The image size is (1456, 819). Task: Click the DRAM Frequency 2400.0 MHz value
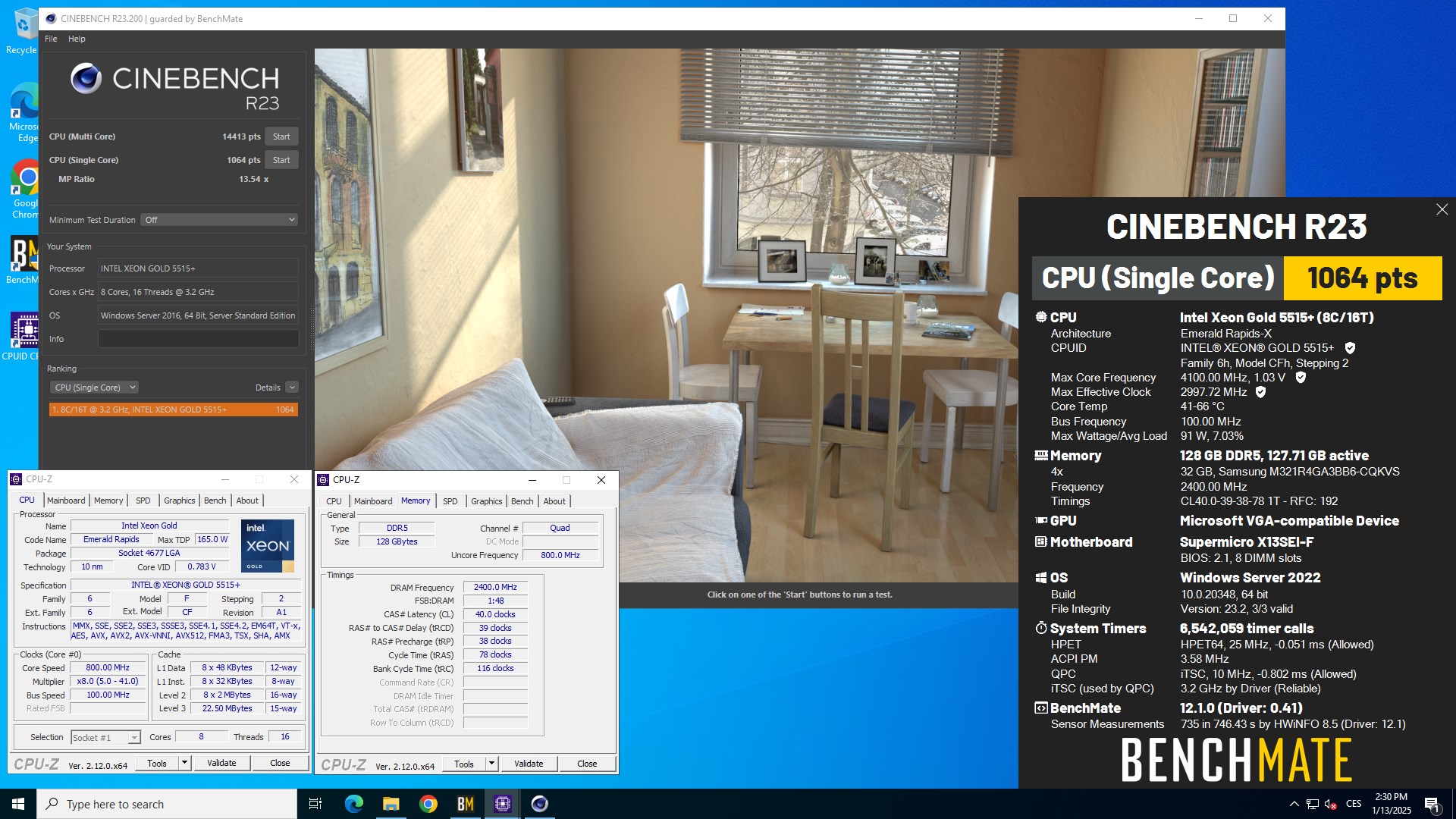click(x=495, y=587)
